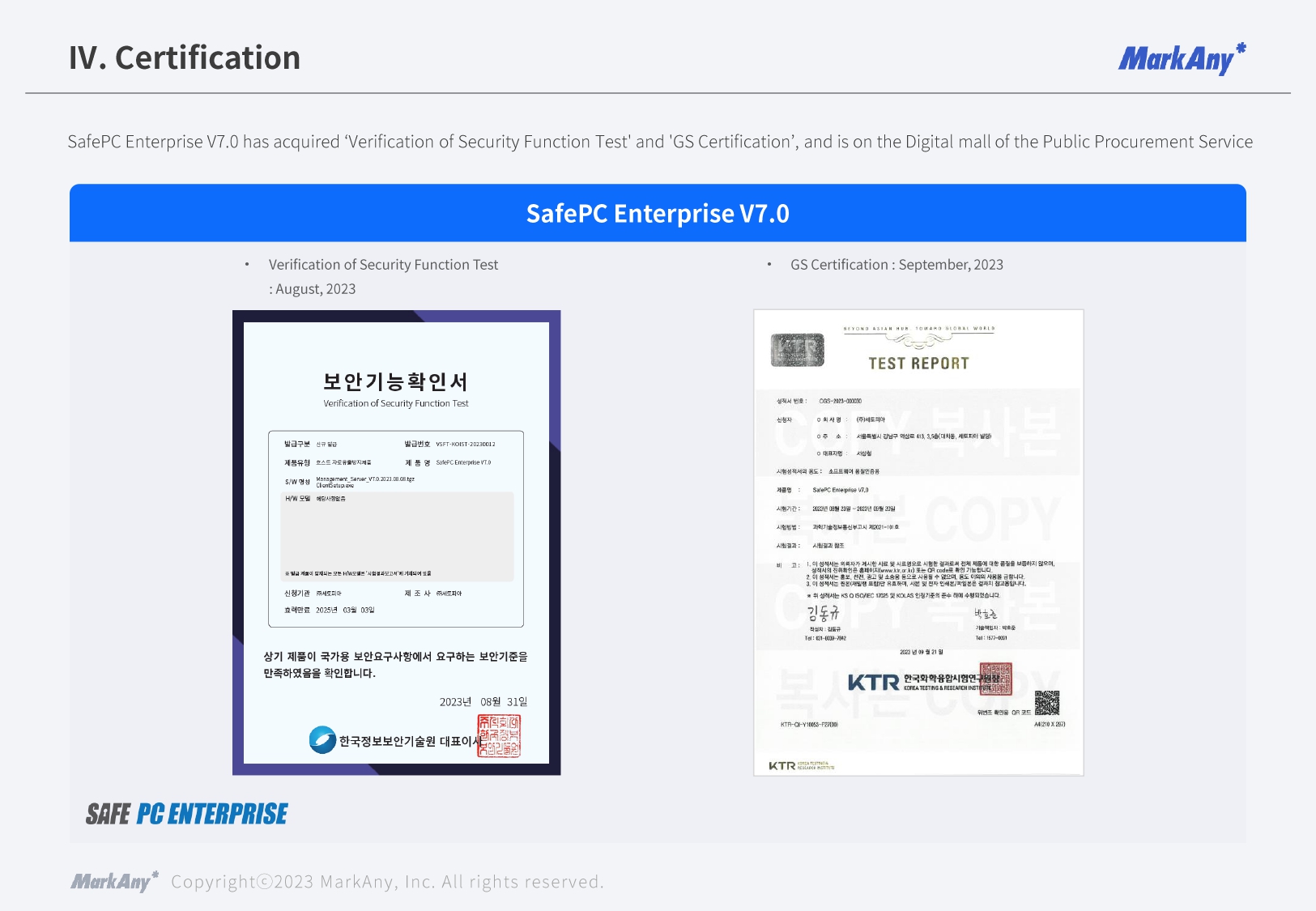Click the GS Certification : September, 2023 bullet

click(896, 265)
